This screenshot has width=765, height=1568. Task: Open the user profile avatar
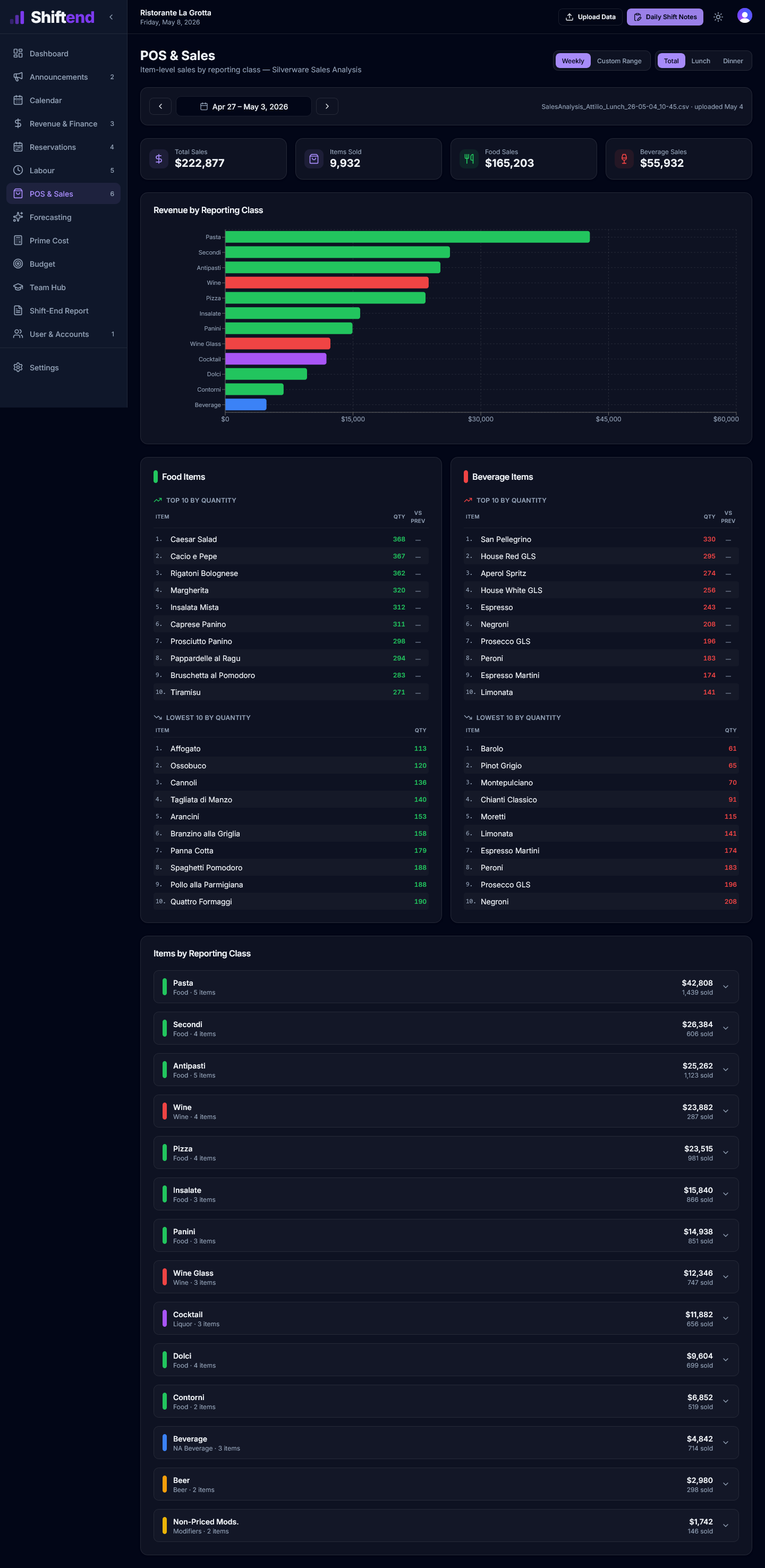click(x=744, y=16)
